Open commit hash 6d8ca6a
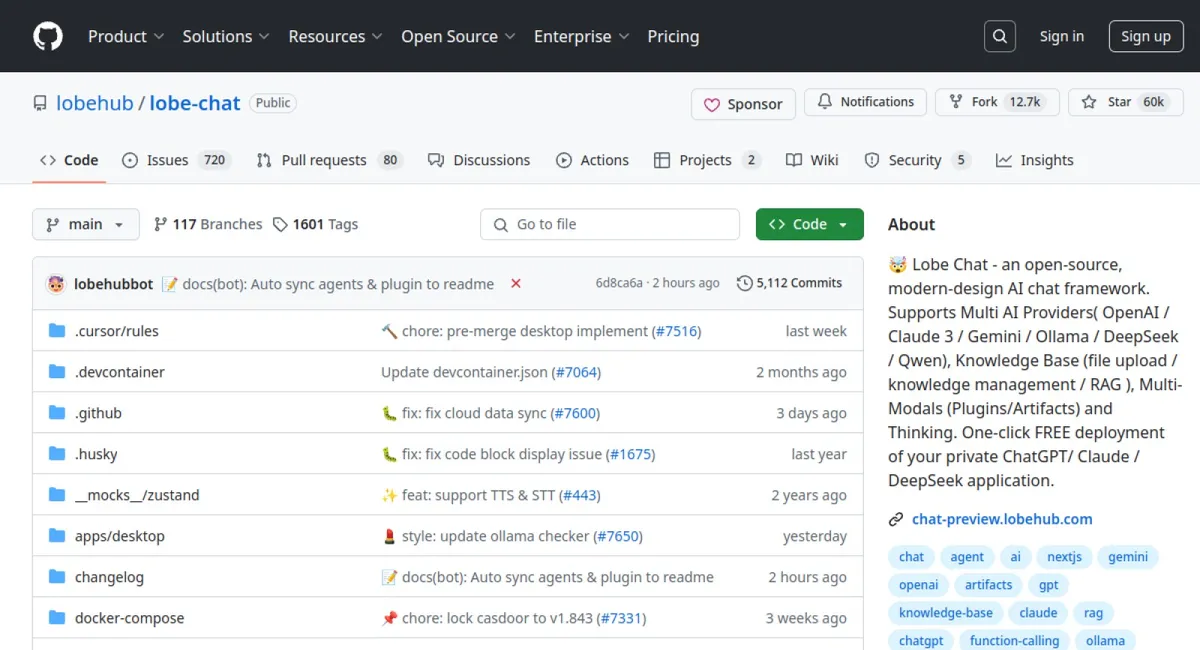This screenshot has width=1200, height=650. click(x=619, y=284)
